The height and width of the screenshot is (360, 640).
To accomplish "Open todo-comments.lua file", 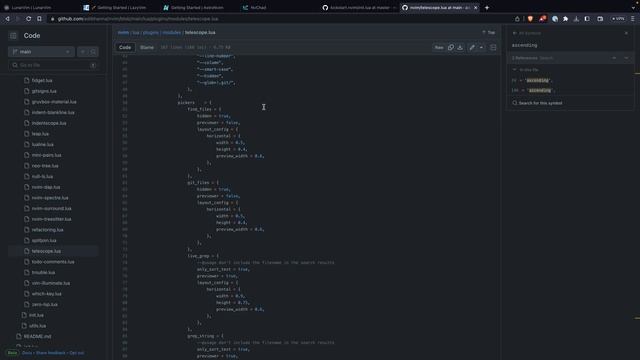I will click(53, 262).
